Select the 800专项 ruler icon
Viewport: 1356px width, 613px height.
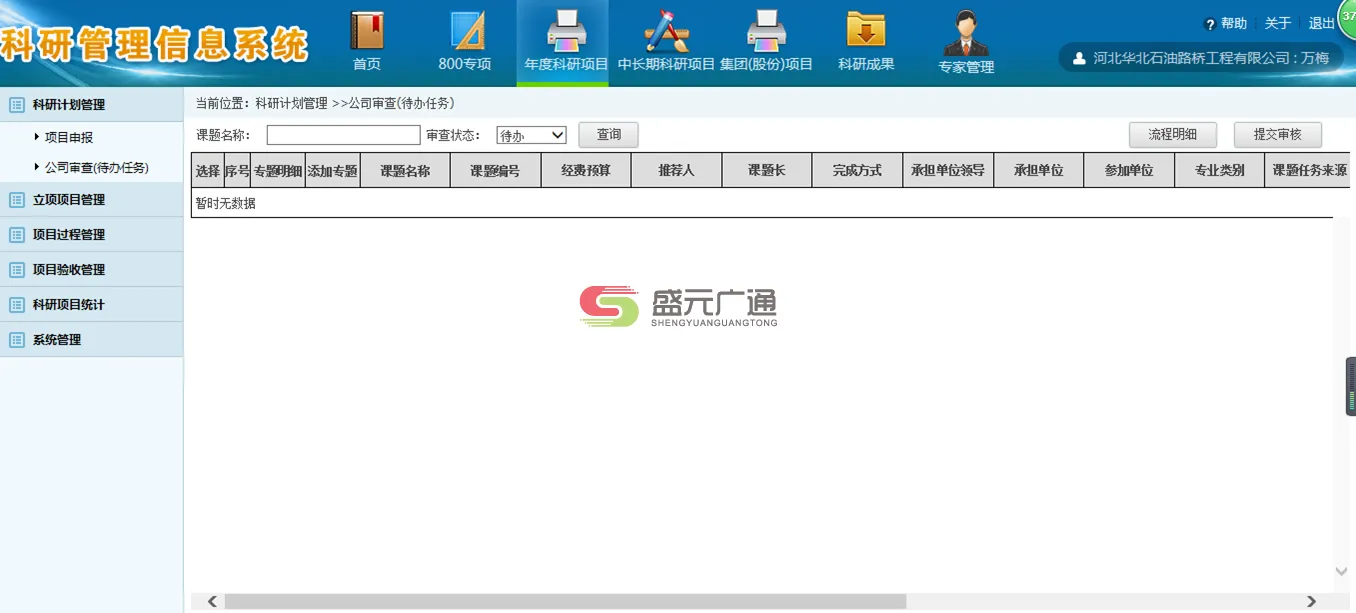click(465, 30)
